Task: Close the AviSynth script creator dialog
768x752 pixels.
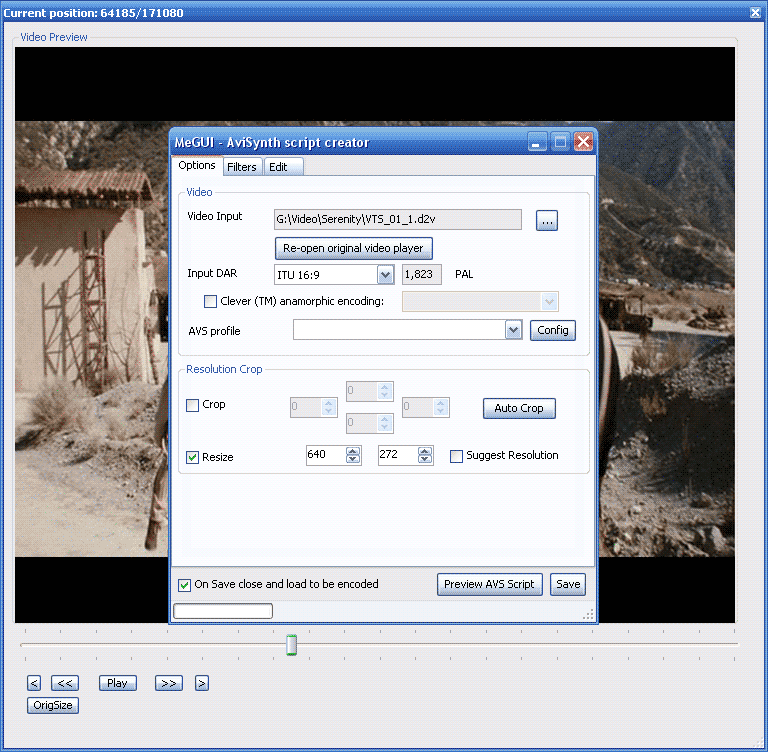Action: (583, 143)
